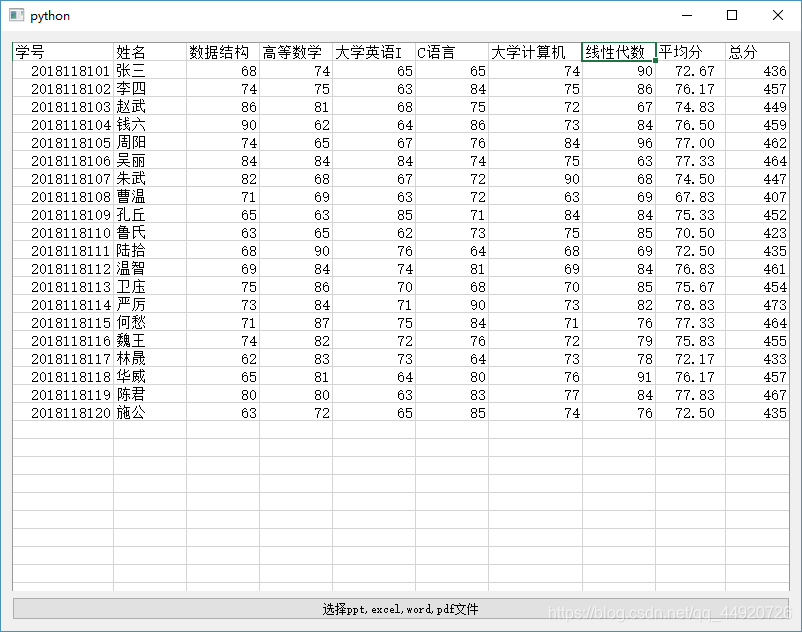The width and height of the screenshot is (802, 632).
Task: Click the total score 454
Action: (x=758, y=286)
